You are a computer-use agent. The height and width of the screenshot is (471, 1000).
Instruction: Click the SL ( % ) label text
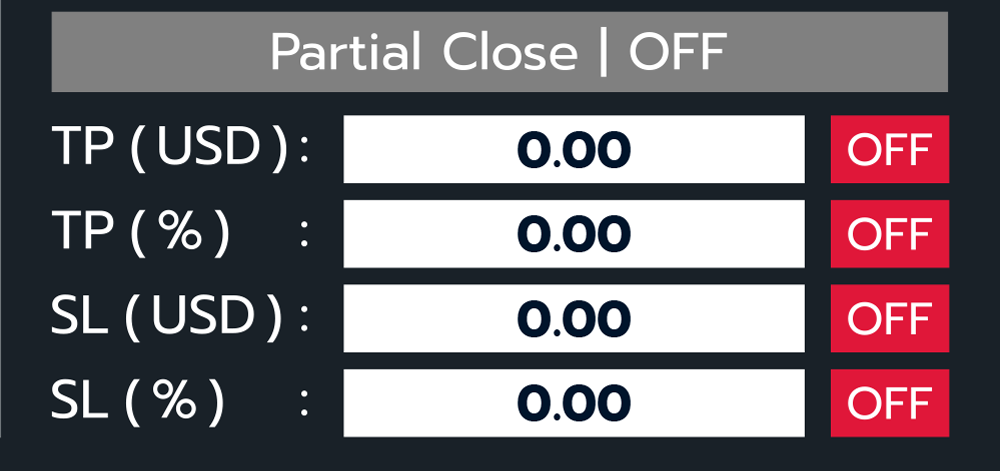click(x=138, y=403)
